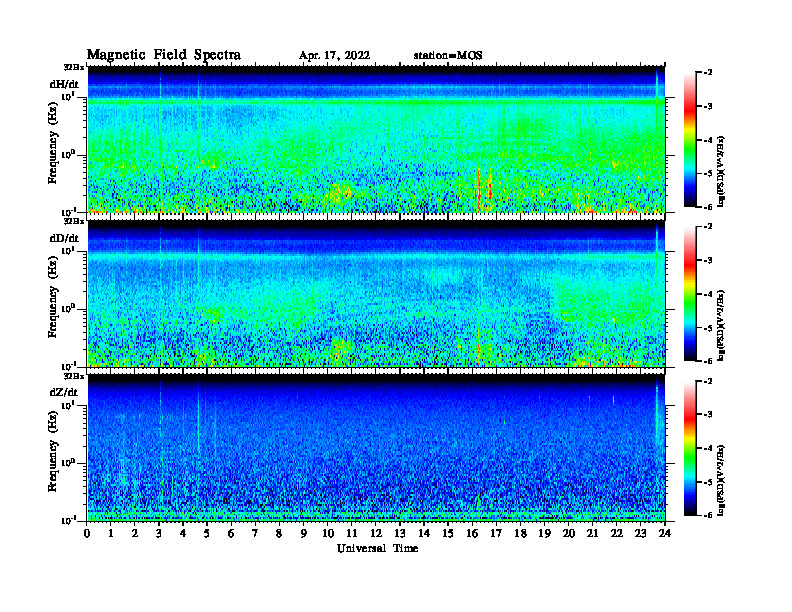792x612 pixels.
Task: Click the 10¹ frequency tick of dD/dt panel
Action: coord(68,250)
